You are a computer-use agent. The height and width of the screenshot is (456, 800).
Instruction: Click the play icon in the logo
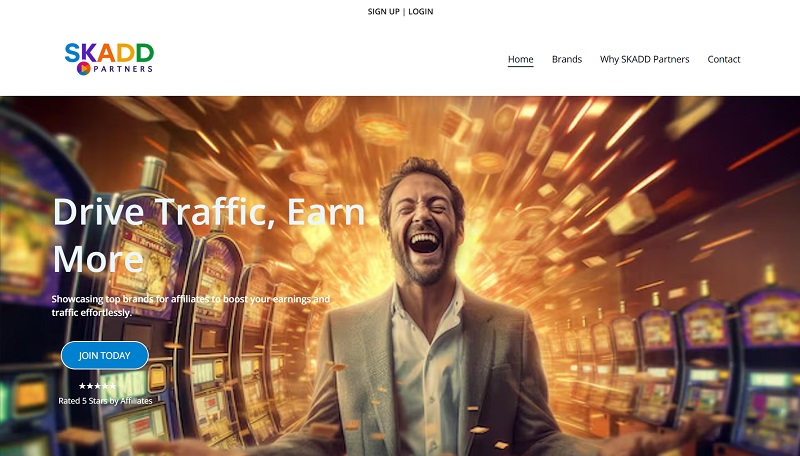(x=84, y=68)
